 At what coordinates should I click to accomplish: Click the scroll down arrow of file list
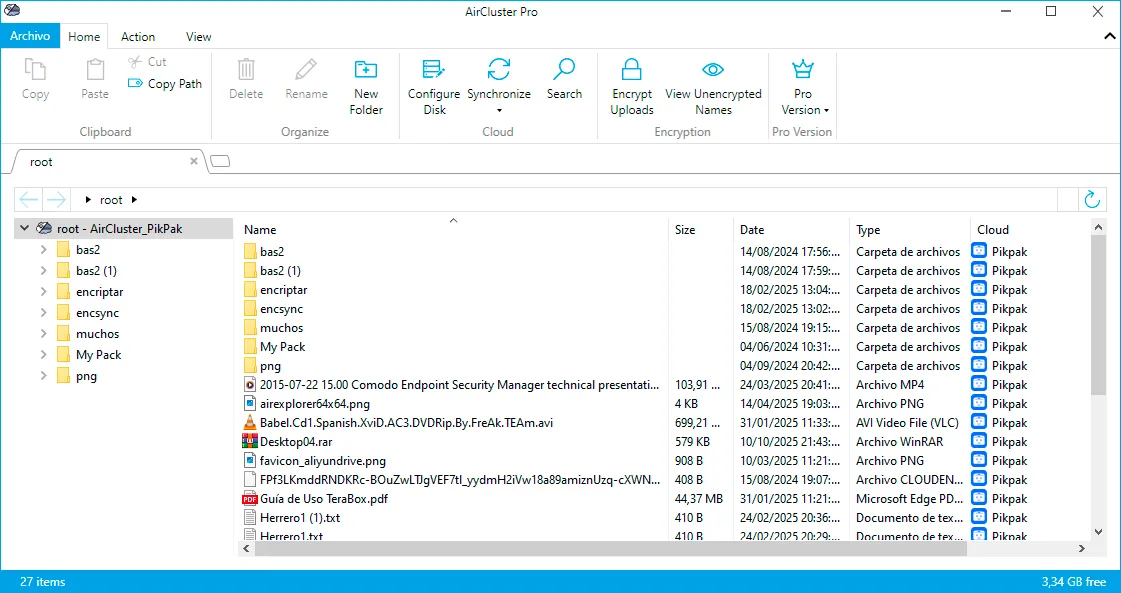1099,531
